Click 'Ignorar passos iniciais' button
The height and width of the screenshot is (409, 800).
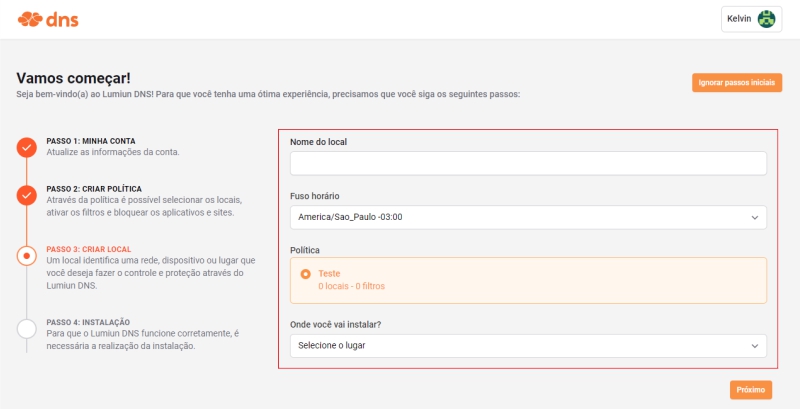[x=737, y=83]
